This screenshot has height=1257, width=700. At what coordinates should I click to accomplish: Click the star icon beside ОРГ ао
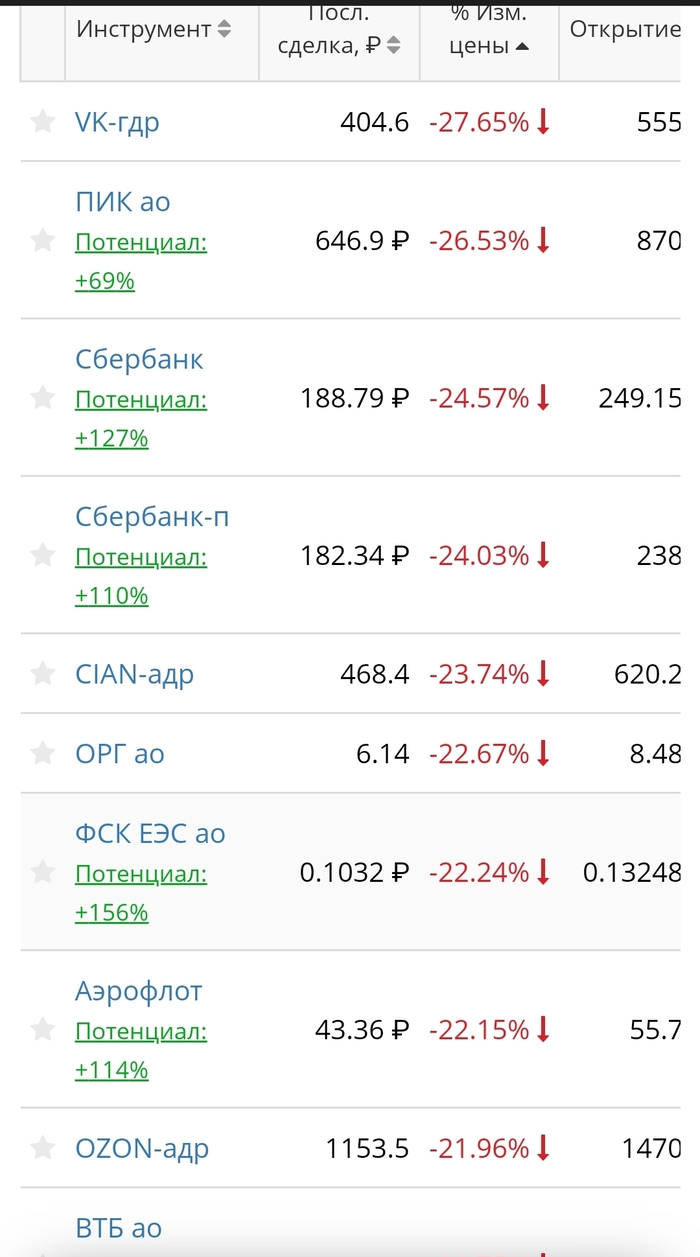tap(43, 754)
